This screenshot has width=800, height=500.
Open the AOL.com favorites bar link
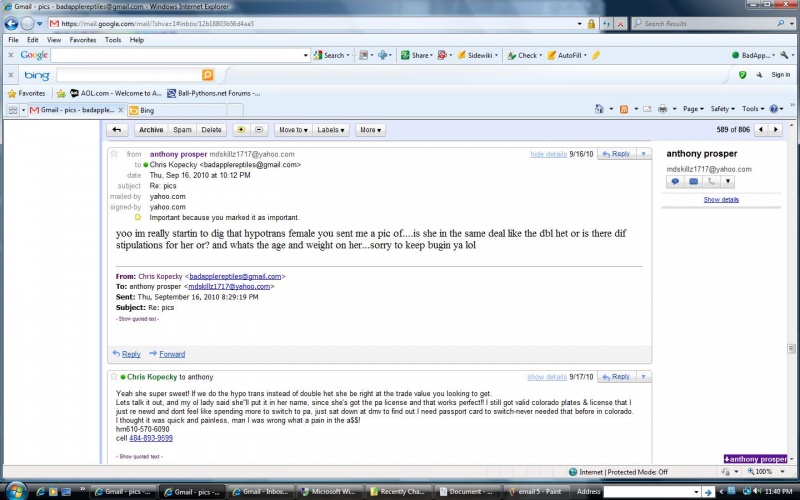tap(115, 93)
